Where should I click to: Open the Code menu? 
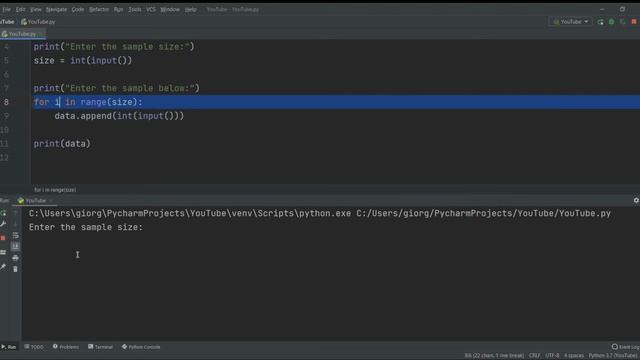[78, 9]
